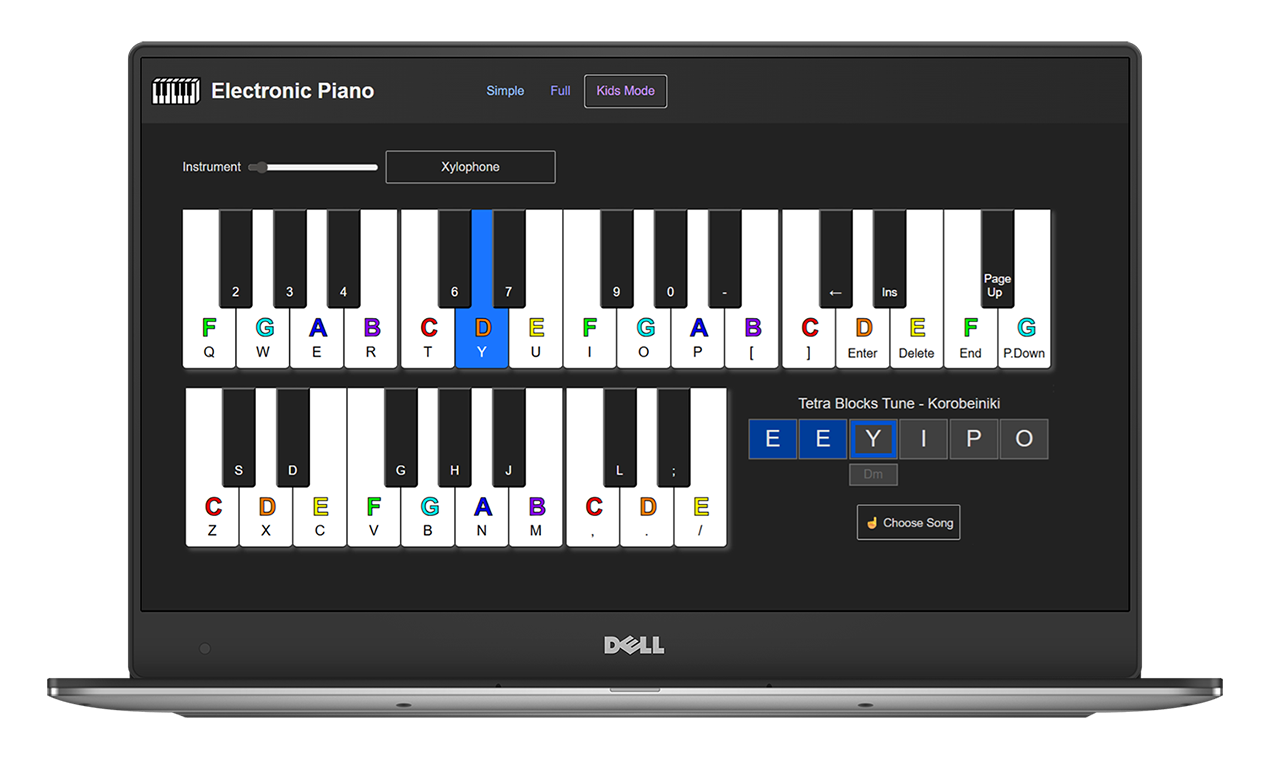
Task: Switch to Full mode
Action: [560, 91]
